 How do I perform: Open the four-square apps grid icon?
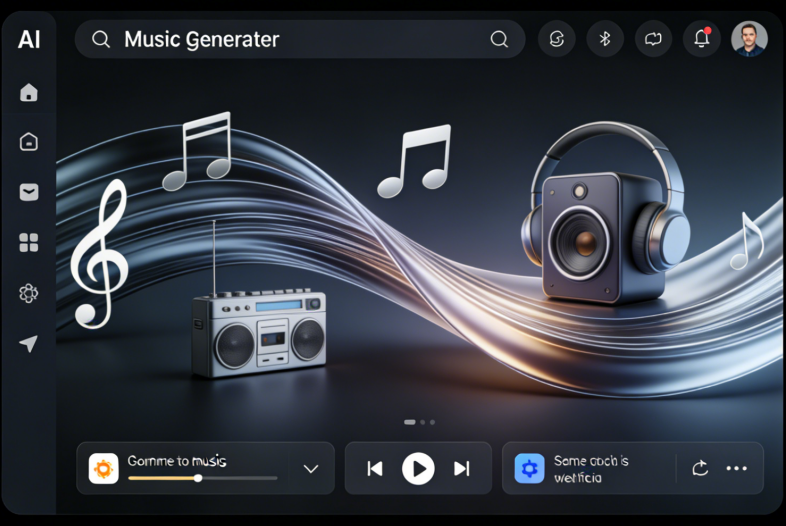point(29,243)
